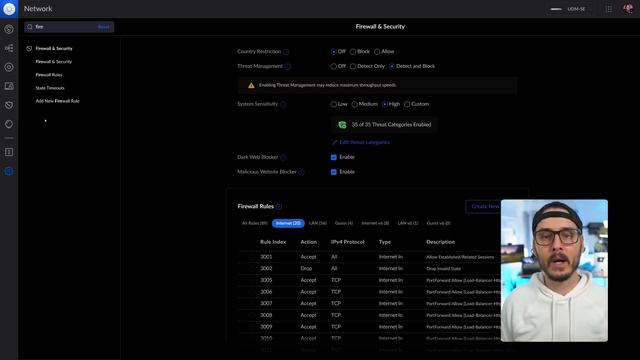Open State Timeouts search result
Image resolution: width=640 pixels, height=360 pixels.
pos(50,88)
